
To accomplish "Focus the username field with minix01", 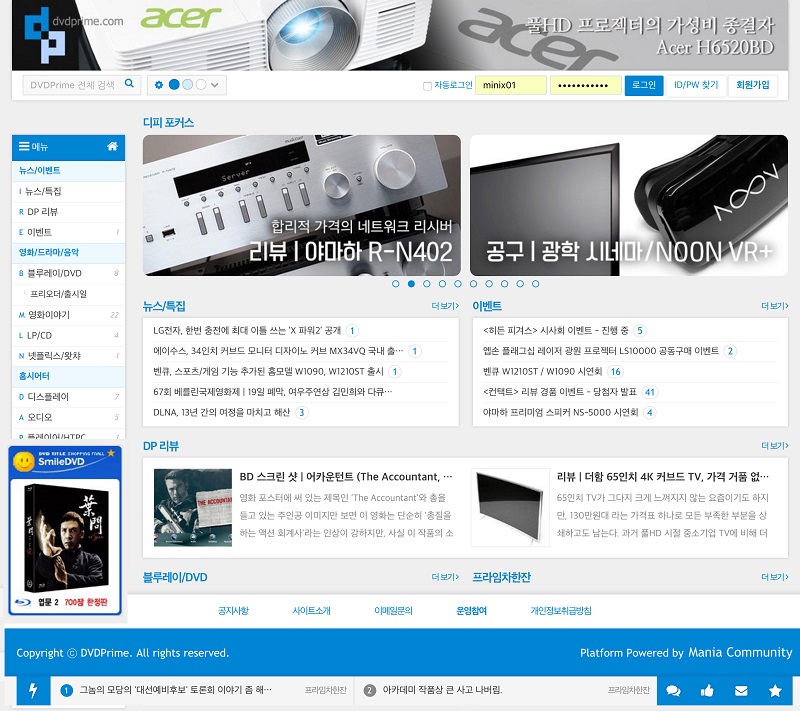I will 511,85.
